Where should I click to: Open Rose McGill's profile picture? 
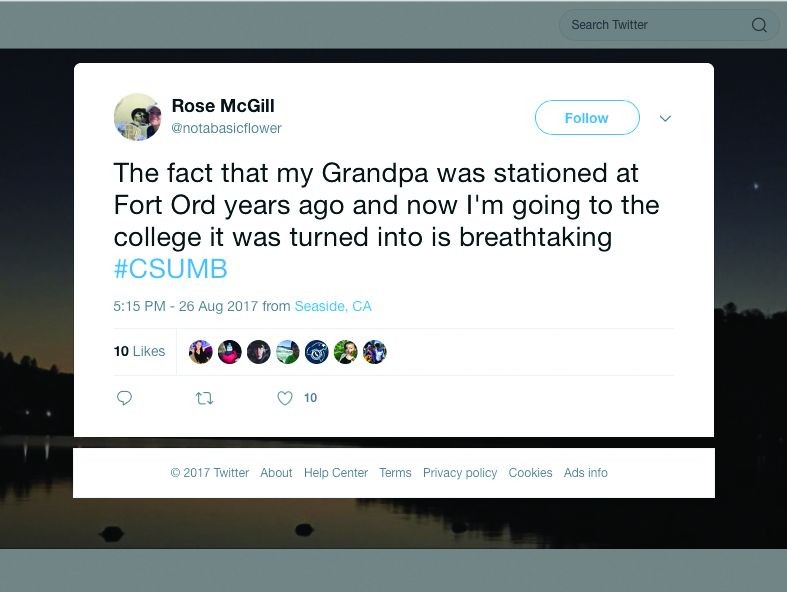137,117
